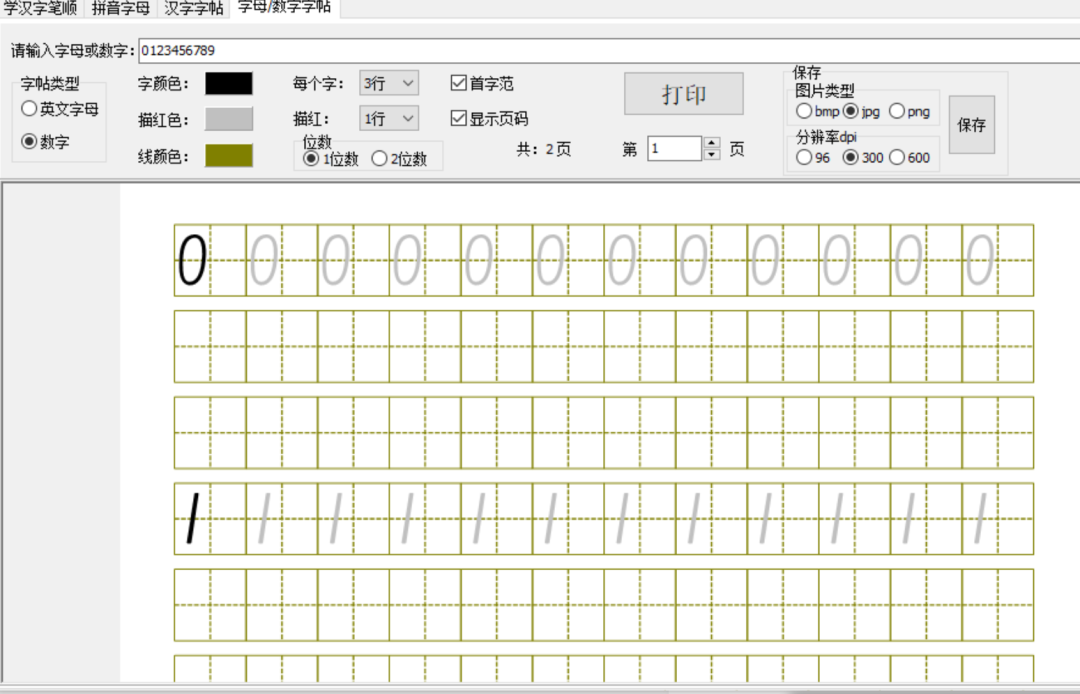Click the black sample digit 1
This screenshot has width=1080, height=694.
click(193, 518)
